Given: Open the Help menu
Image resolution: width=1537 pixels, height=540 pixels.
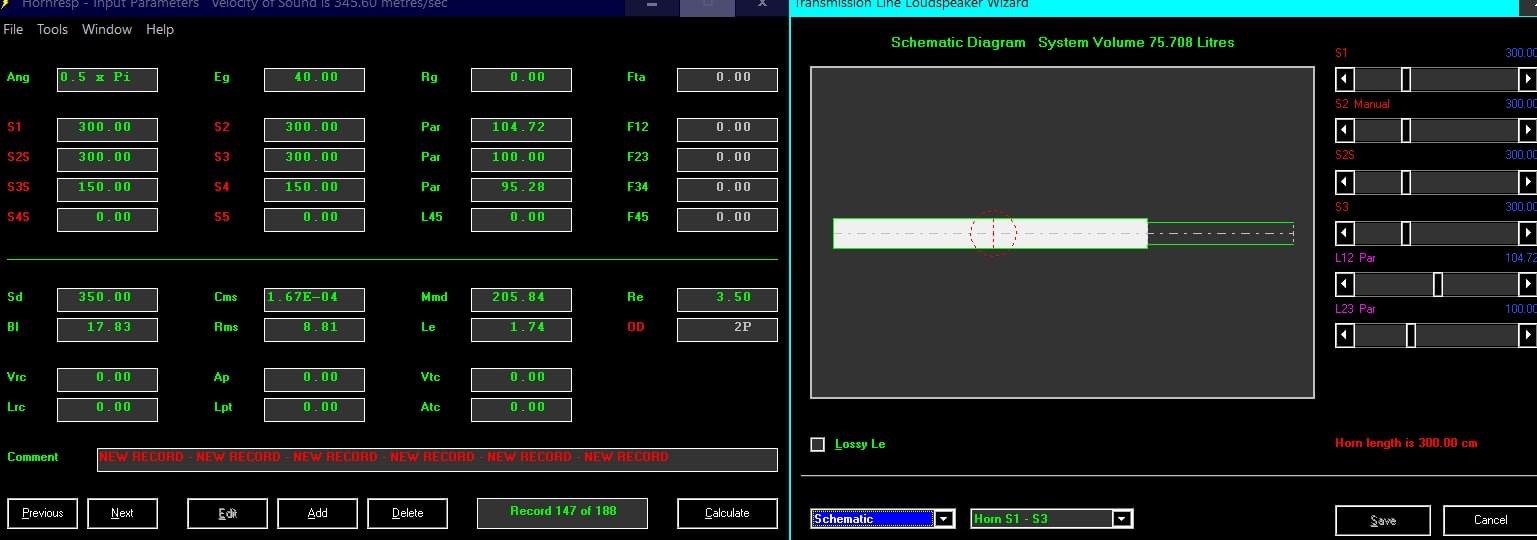Looking at the screenshot, I should (160, 29).
